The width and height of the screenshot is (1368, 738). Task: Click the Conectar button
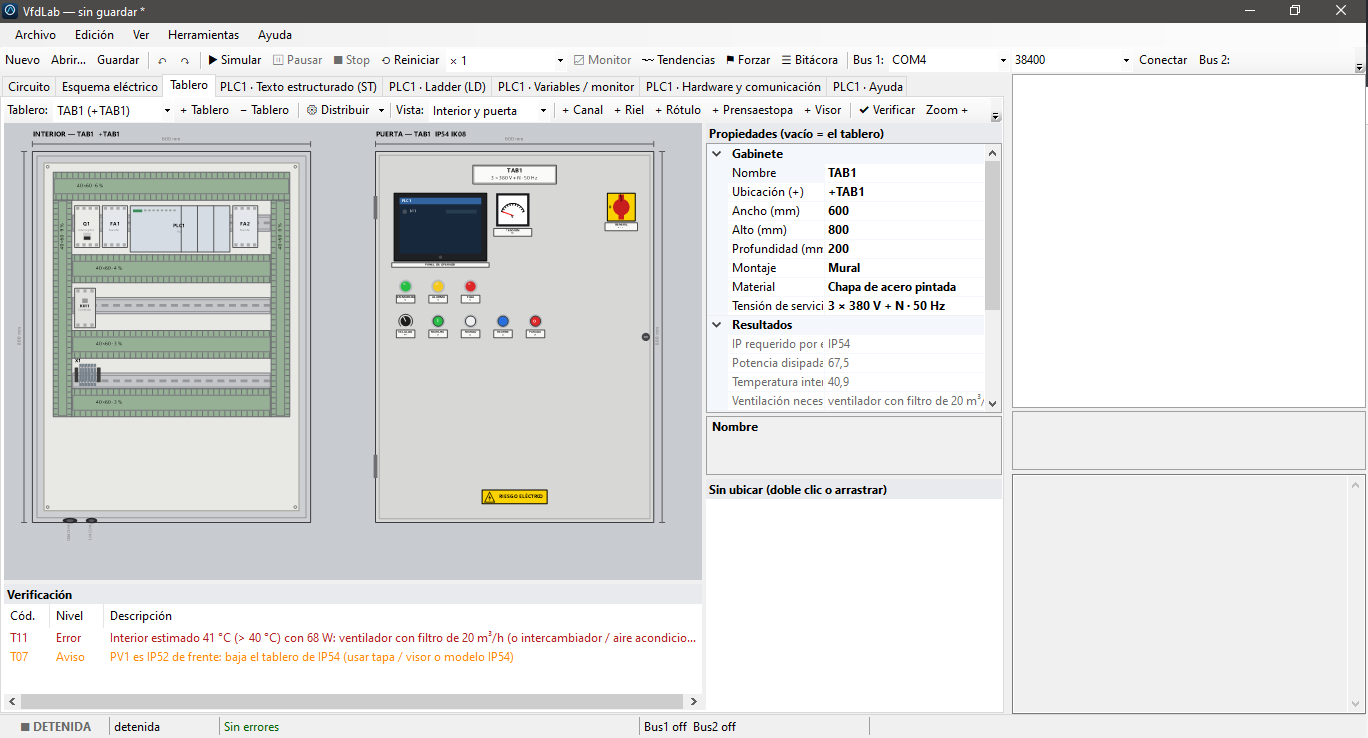tap(1163, 60)
